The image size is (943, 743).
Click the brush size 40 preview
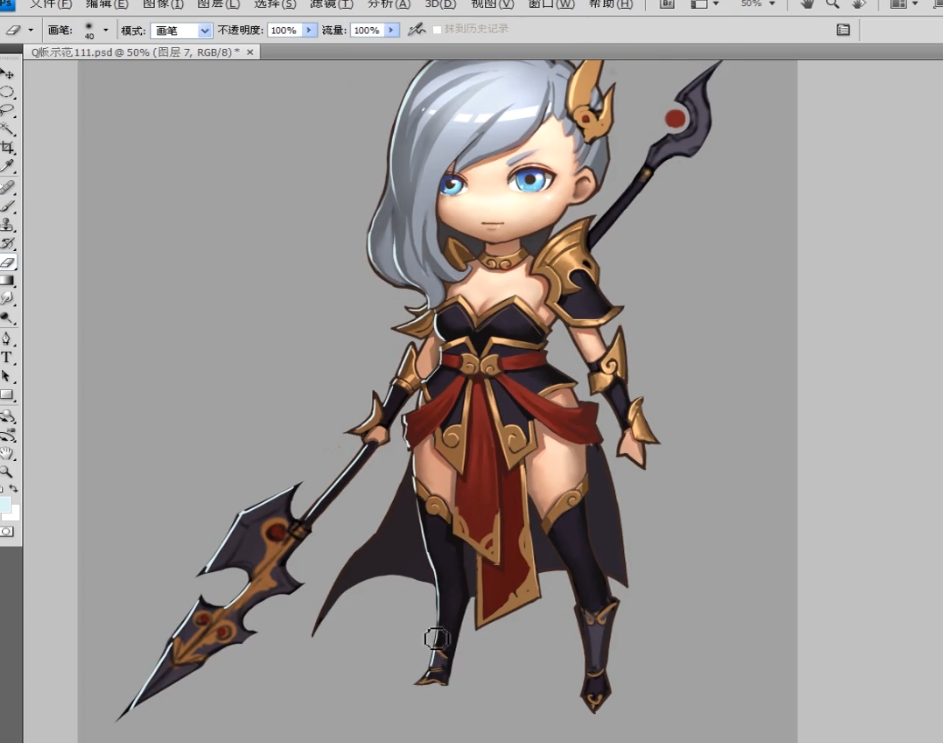pos(89,29)
